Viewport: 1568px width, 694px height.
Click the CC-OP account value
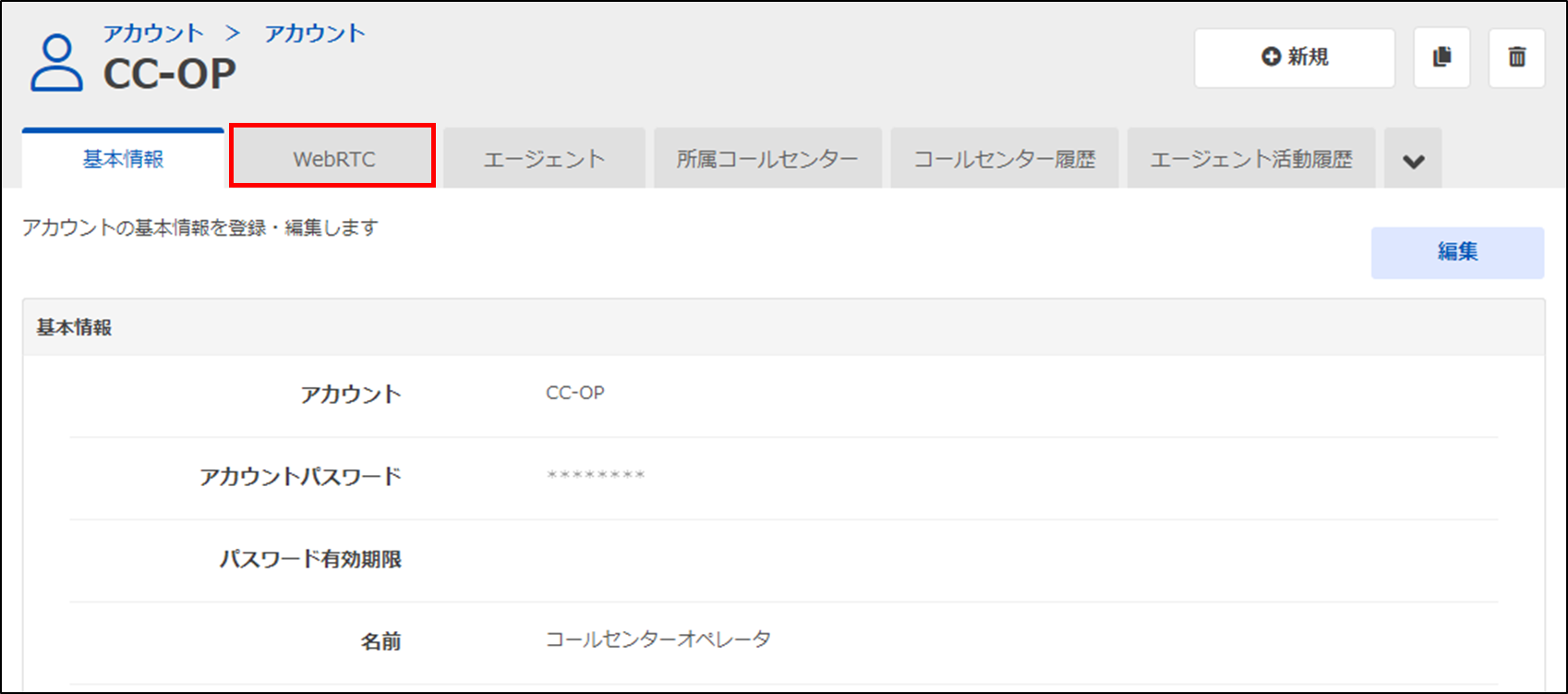pyautogui.click(x=575, y=393)
